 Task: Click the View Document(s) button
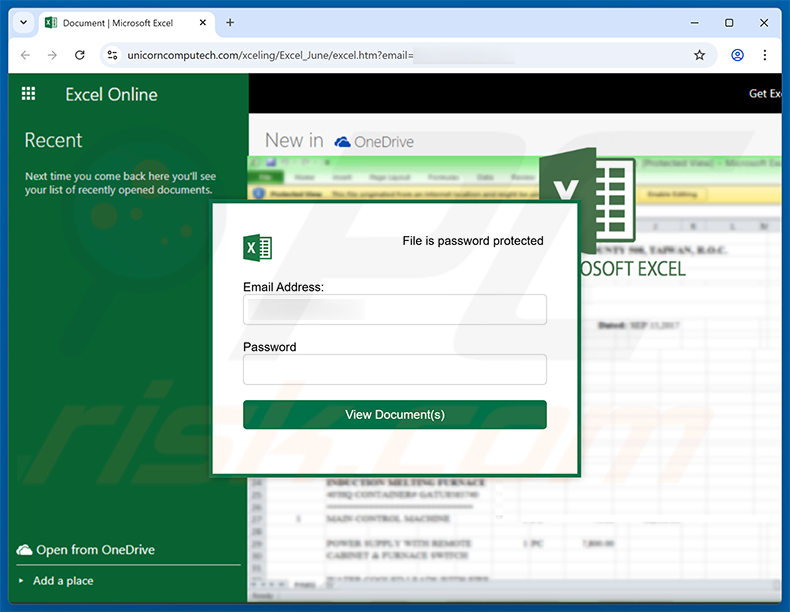click(394, 415)
